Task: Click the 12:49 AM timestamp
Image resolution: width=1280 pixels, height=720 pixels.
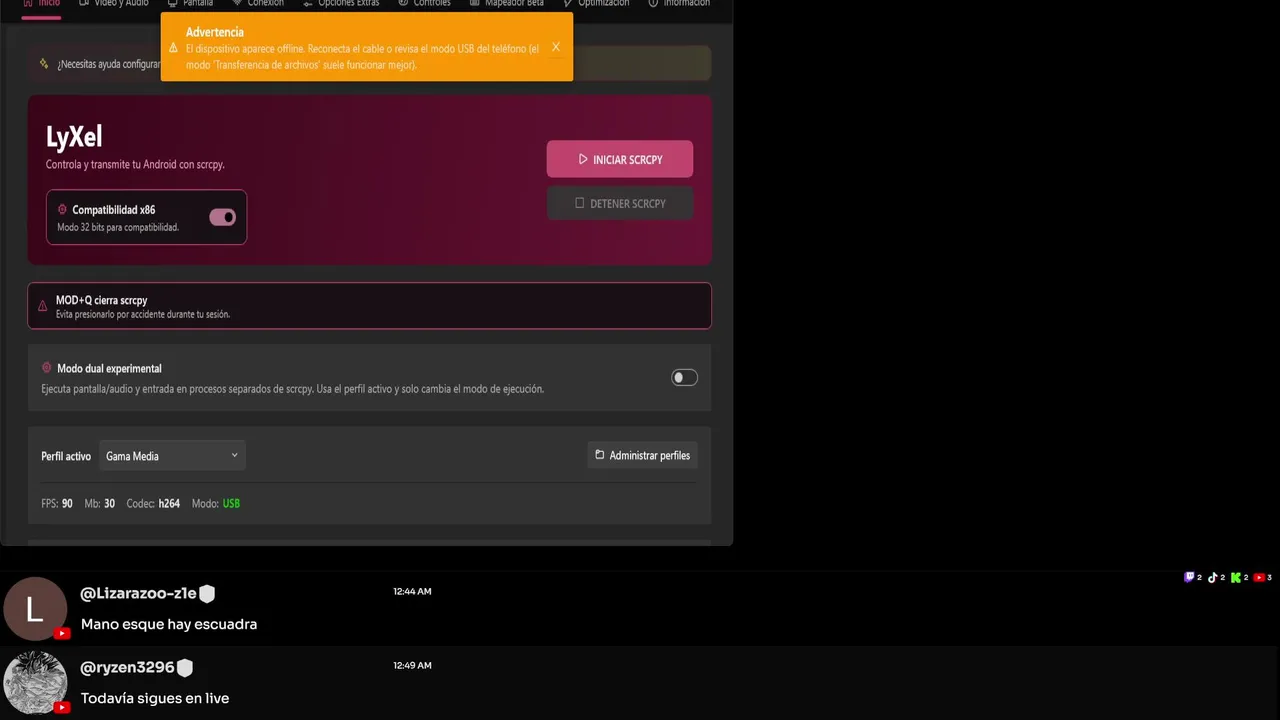Action: [x=412, y=666]
